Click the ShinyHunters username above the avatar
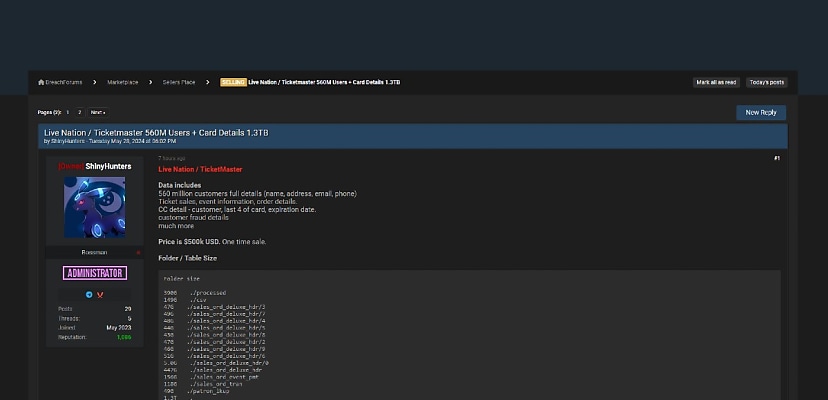Image resolution: width=828 pixels, height=400 pixels. click(108, 166)
